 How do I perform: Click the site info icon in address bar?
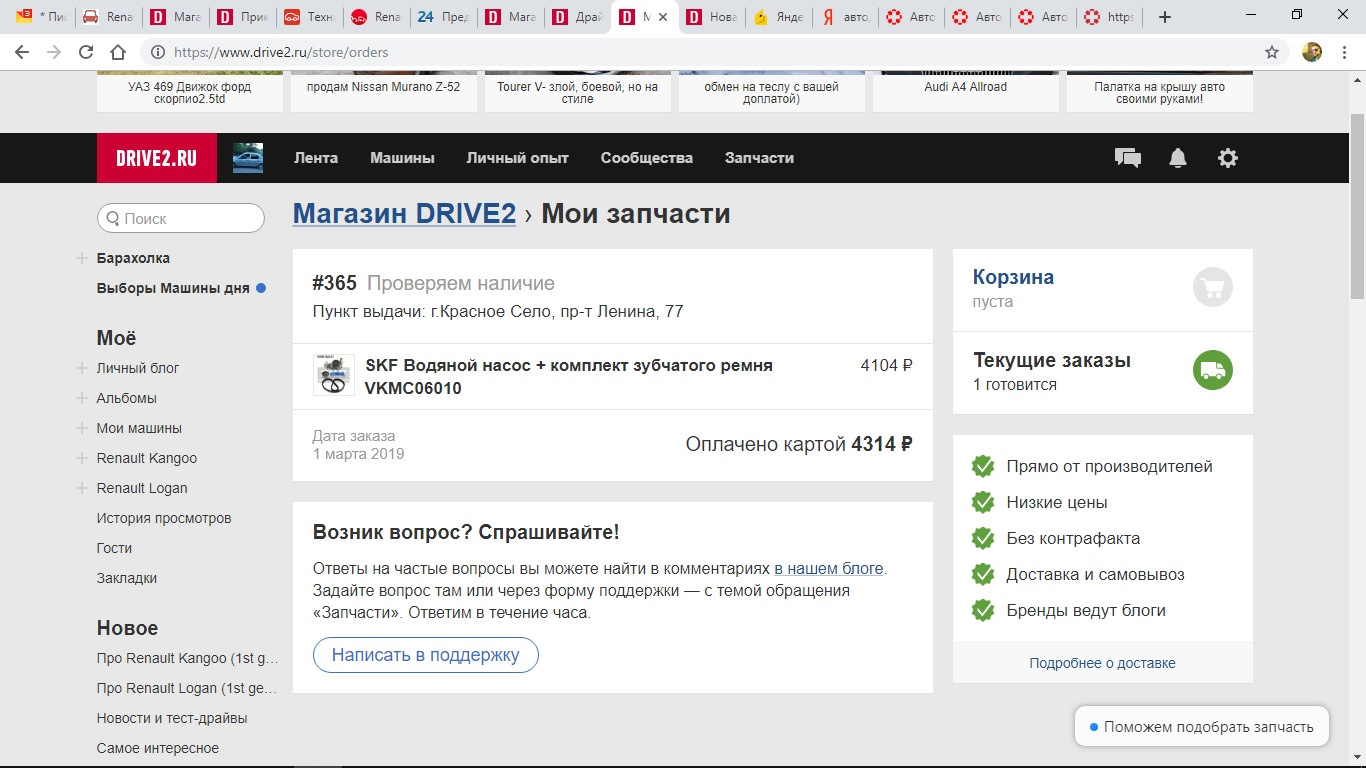pos(156,52)
